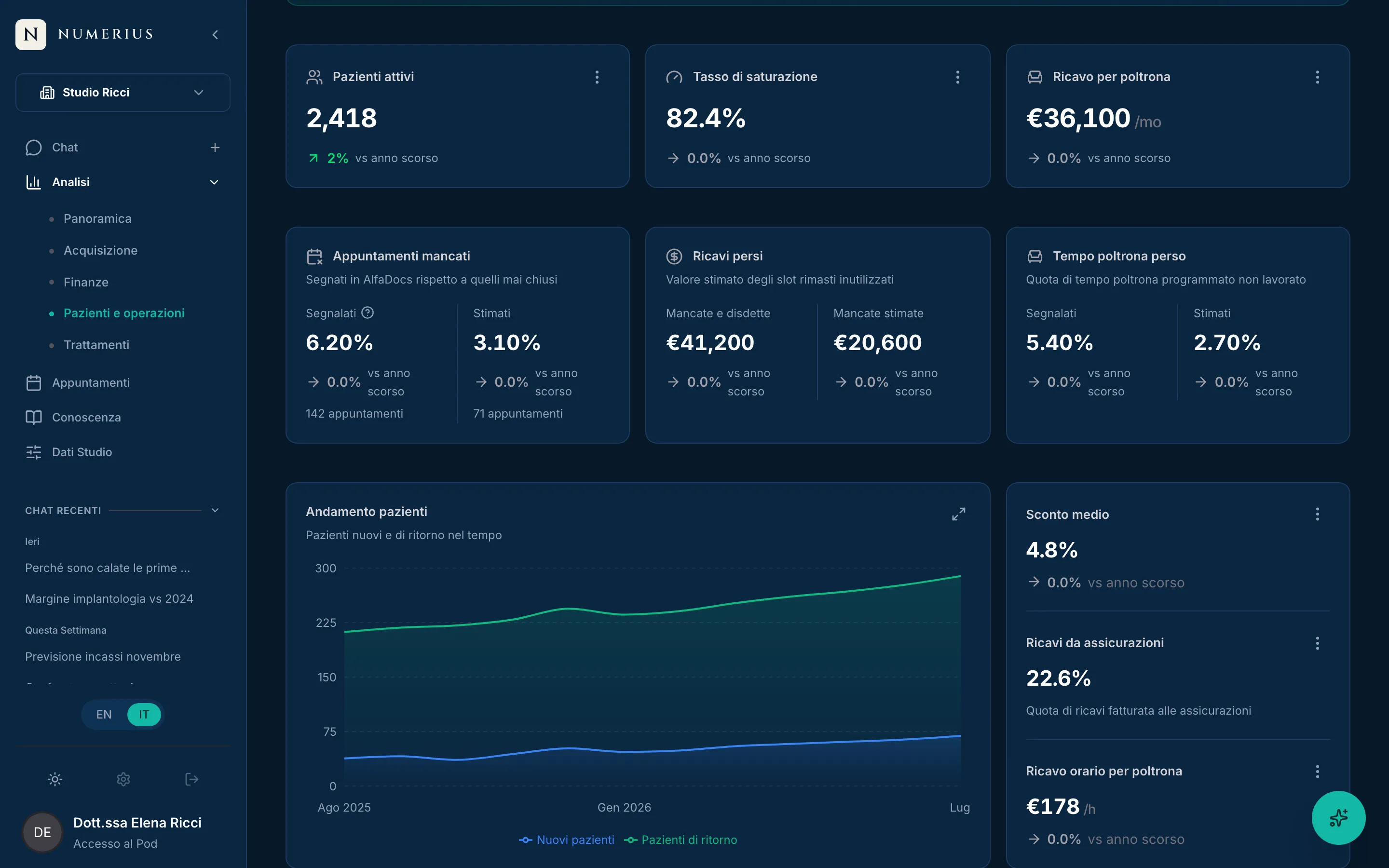Toggle Pazienti di ritorno series in legend
The height and width of the screenshot is (868, 1389).
[x=681, y=840]
